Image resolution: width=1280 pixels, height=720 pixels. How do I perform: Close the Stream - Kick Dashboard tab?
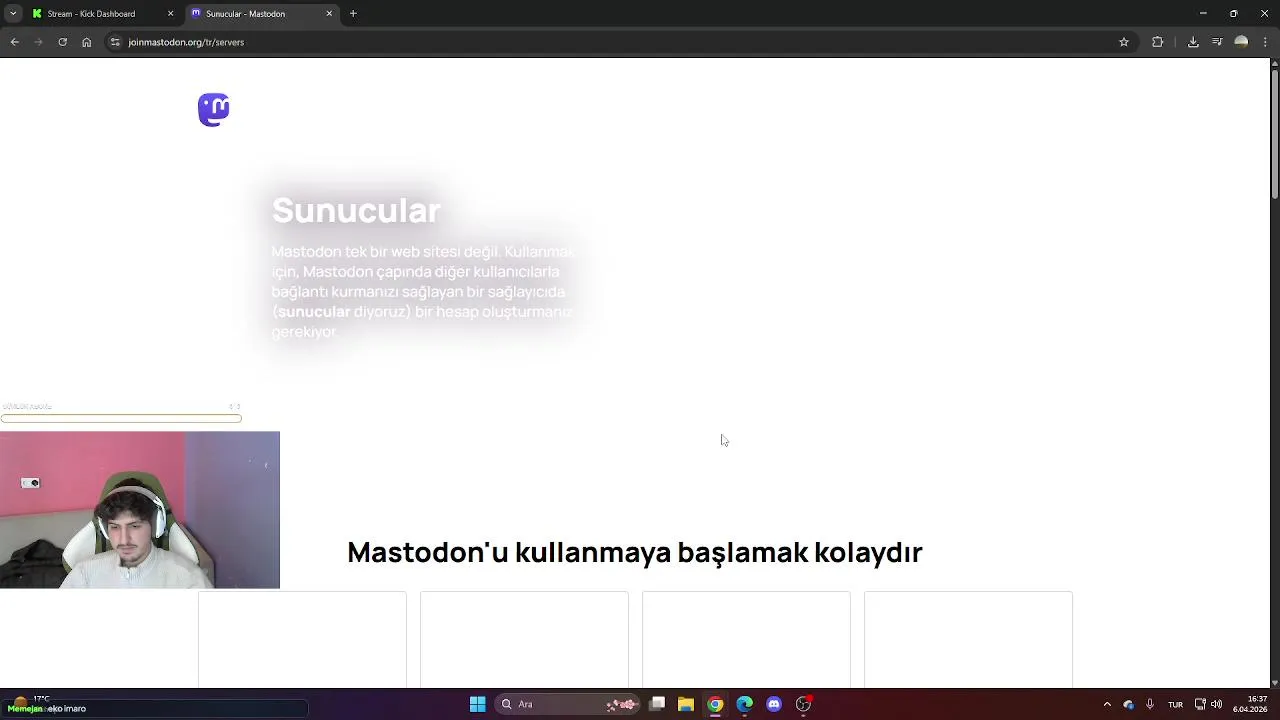pos(170,14)
